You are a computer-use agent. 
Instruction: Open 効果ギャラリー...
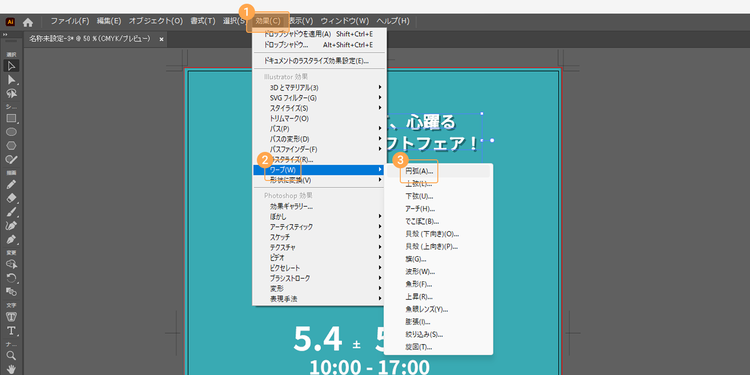pos(319,207)
